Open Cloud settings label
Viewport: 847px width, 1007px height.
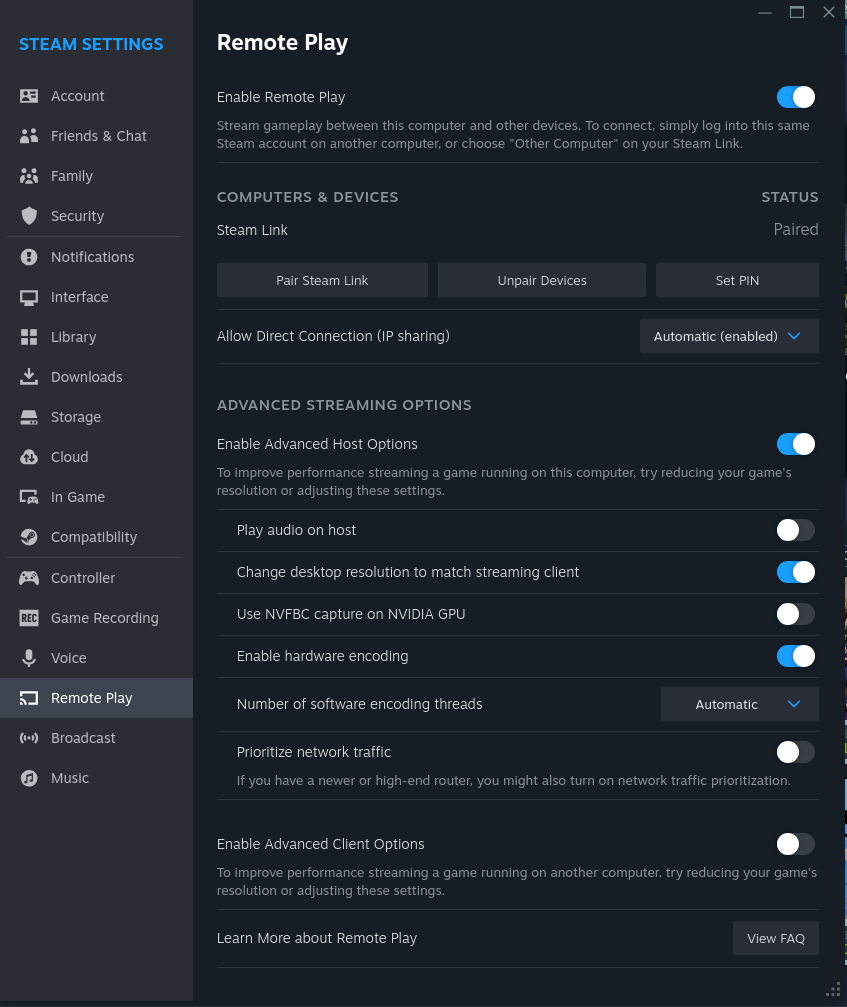coord(69,457)
